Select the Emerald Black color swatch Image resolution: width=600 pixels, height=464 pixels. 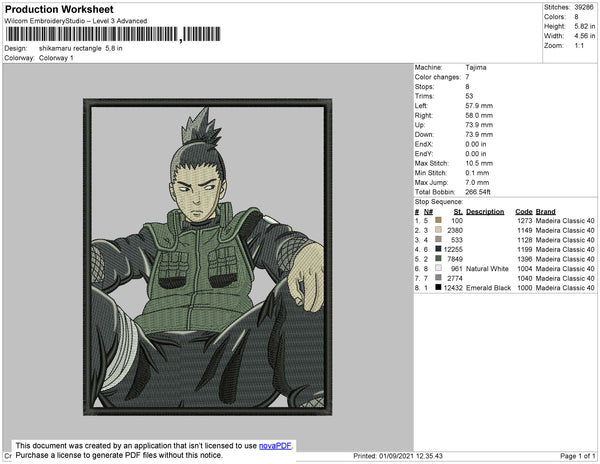tap(438, 287)
